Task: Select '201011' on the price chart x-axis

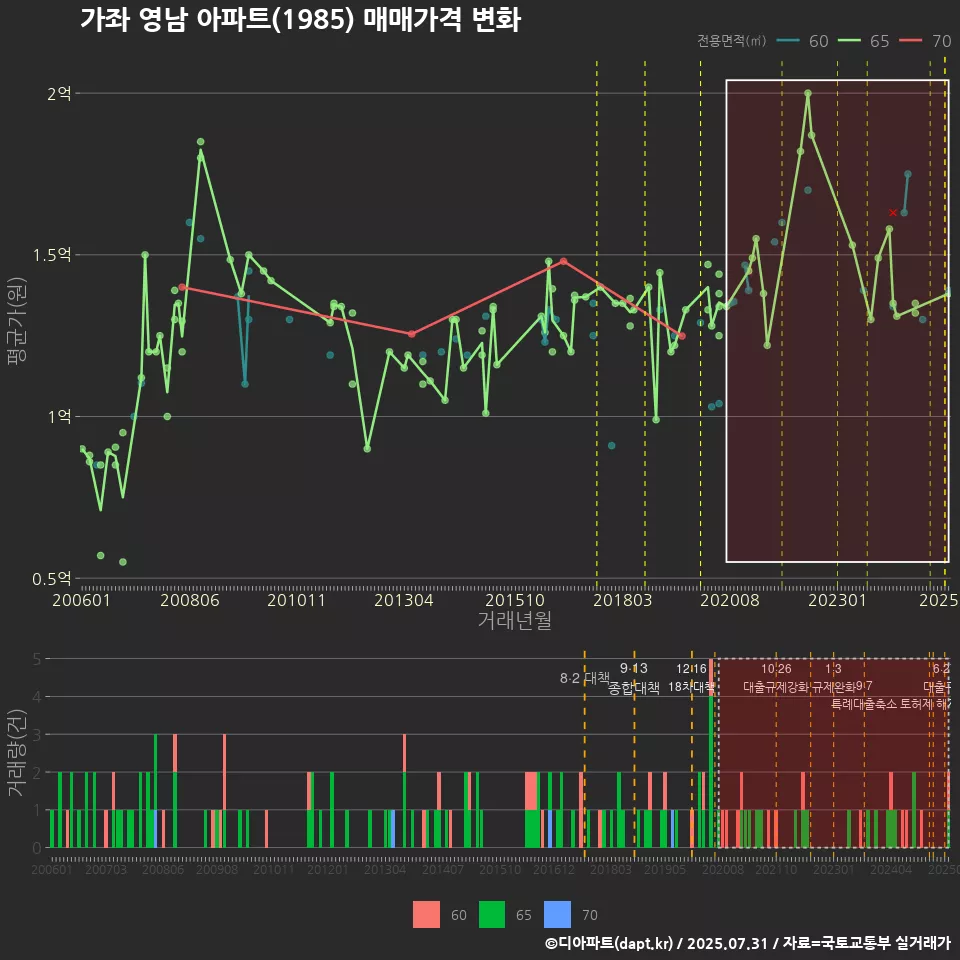Action: click(x=296, y=600)
